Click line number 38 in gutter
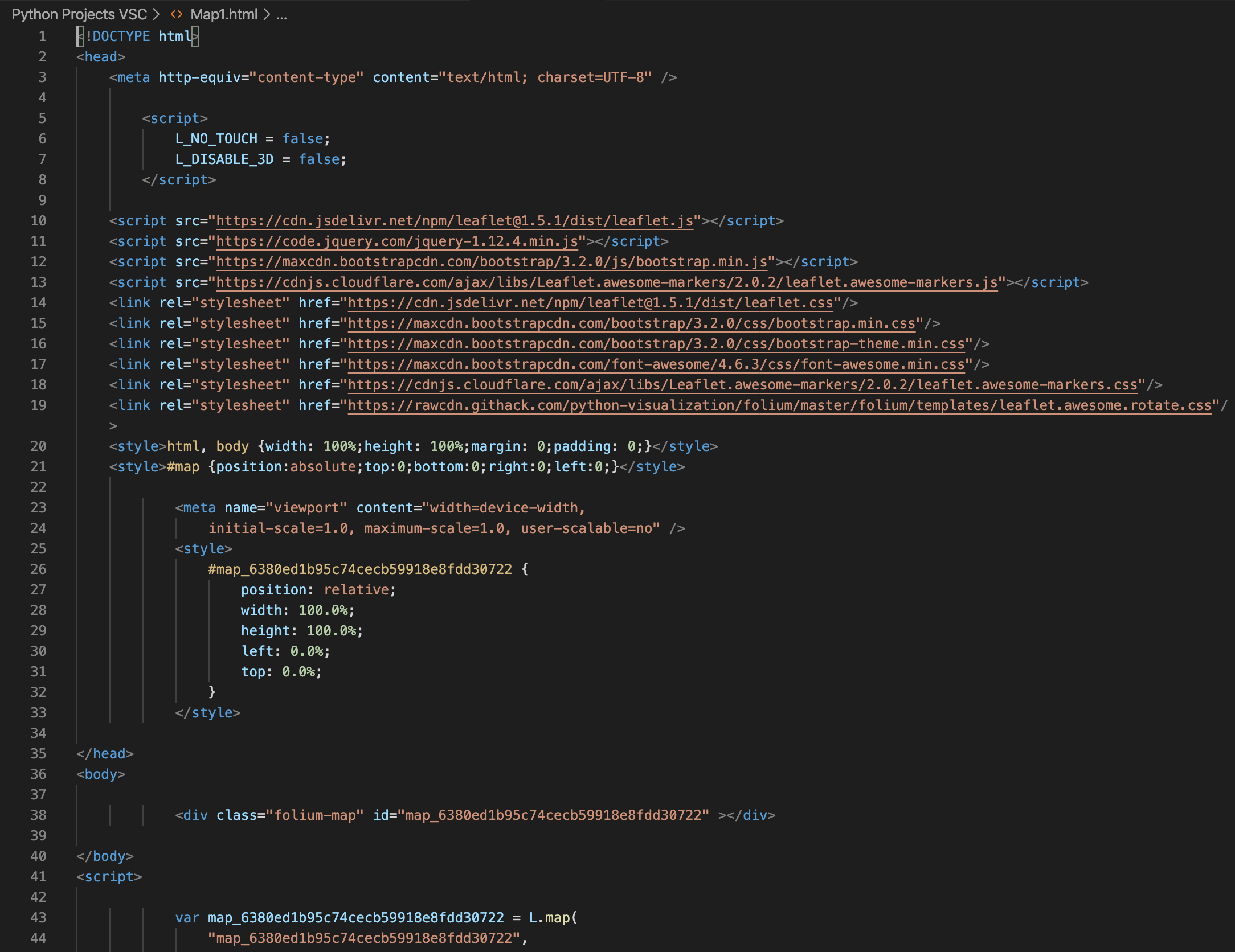This screenshot has width=1235, height=952. 38,815
